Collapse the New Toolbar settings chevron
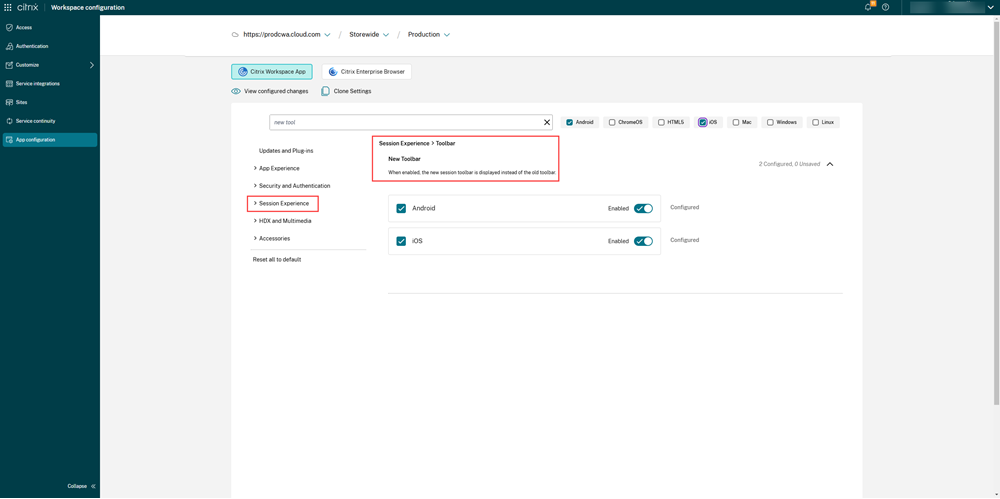This screenshot has height=499, width=1000. click(830, 164)
